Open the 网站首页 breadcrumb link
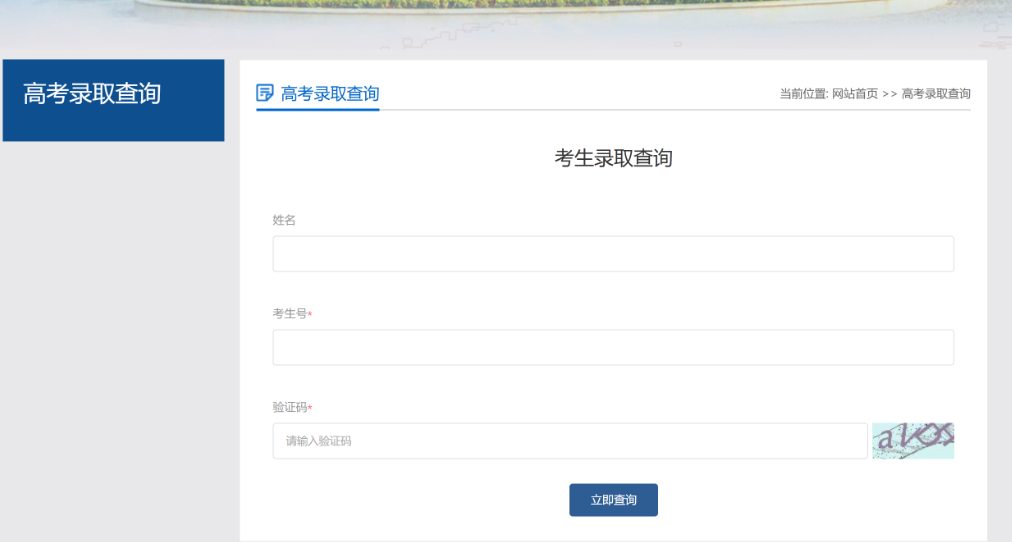This screenshot has width=1012, height=542. pos(855,94)
